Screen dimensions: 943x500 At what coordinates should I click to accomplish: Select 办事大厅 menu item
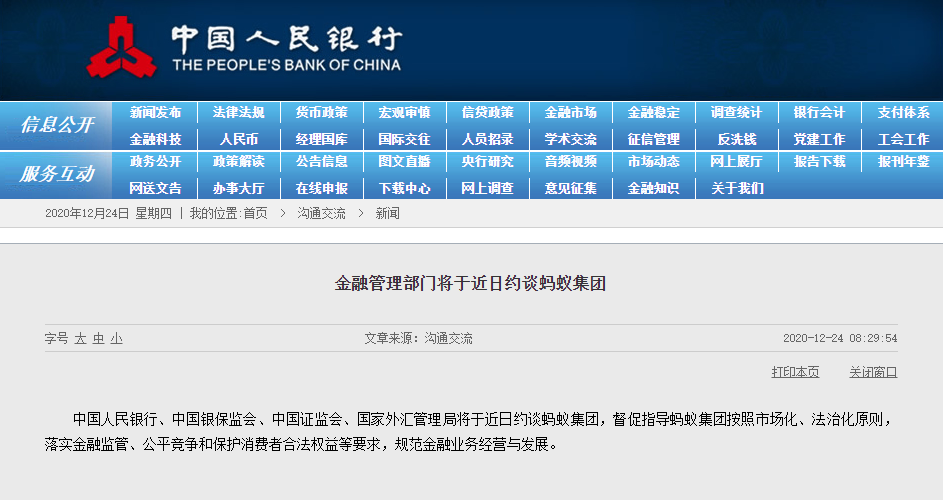(x=238, y=188)
